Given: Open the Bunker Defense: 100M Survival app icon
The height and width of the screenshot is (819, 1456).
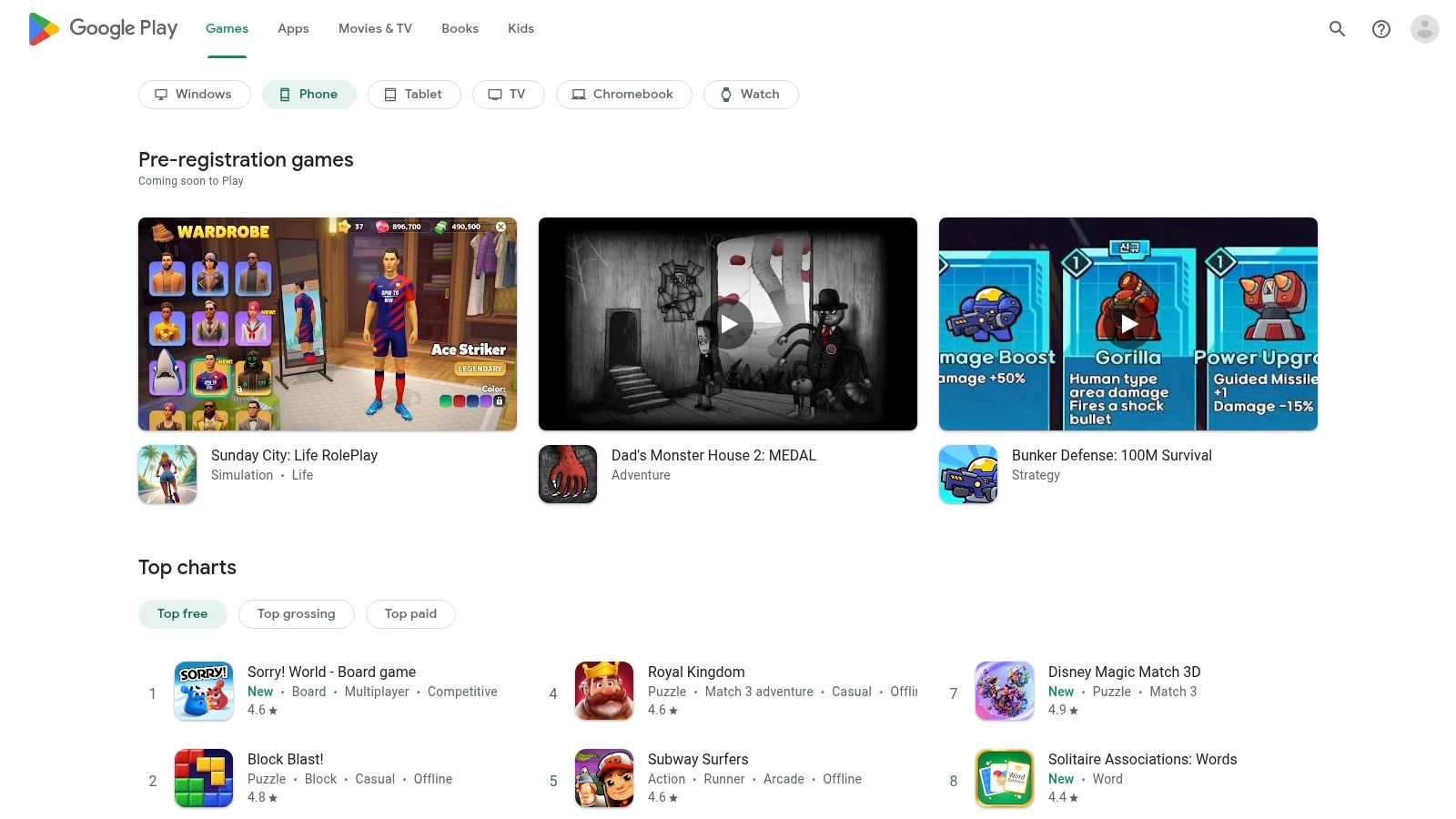Looking at the screenshot, I should (967, 473).
